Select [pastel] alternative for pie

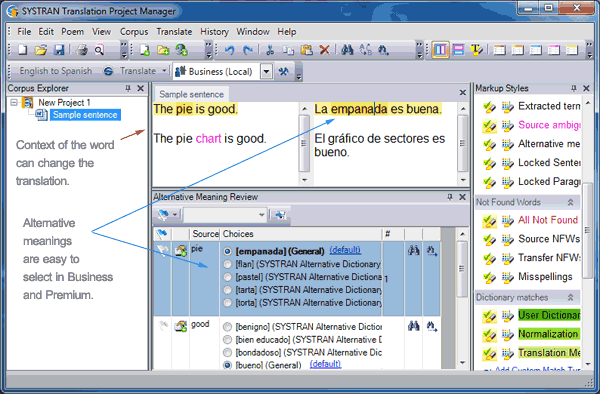coord(227,277)
